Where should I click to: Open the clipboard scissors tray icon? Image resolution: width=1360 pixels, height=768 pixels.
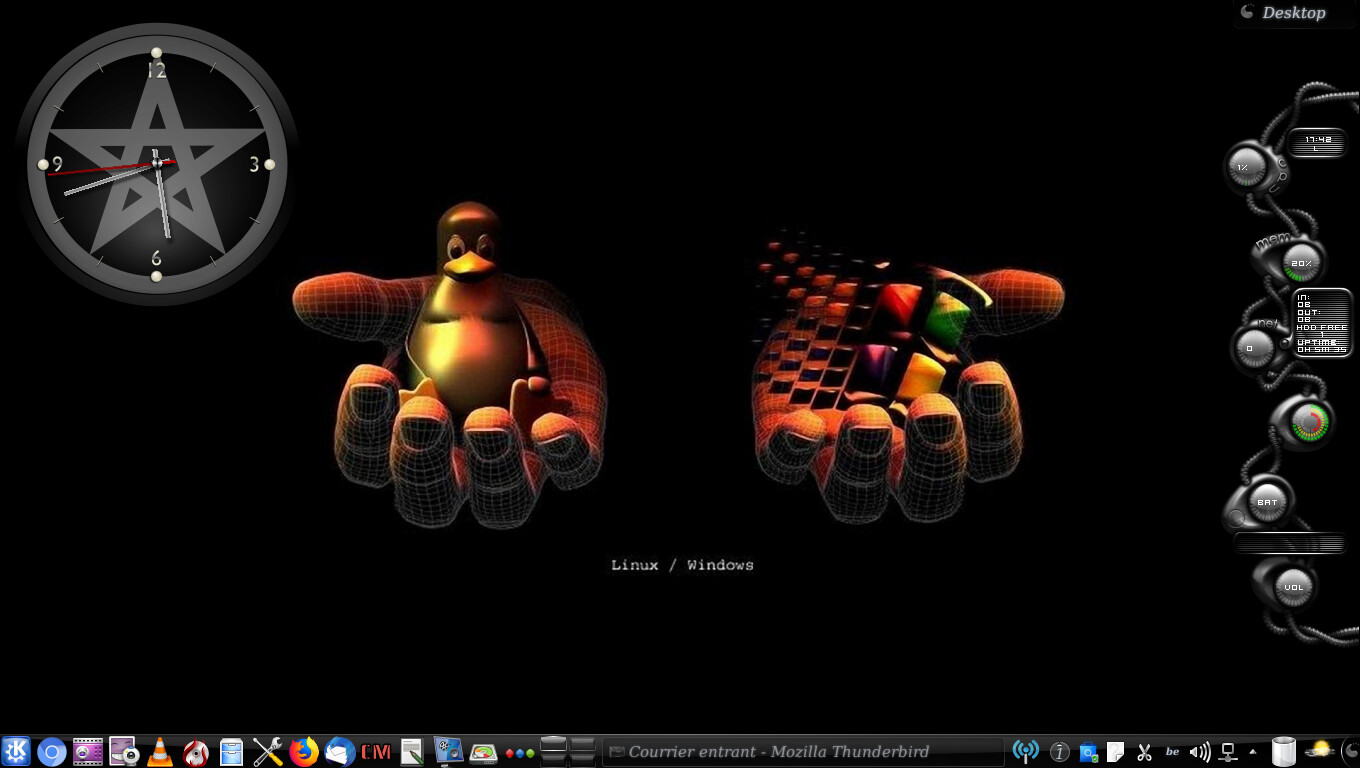(x=1145, y=751)
